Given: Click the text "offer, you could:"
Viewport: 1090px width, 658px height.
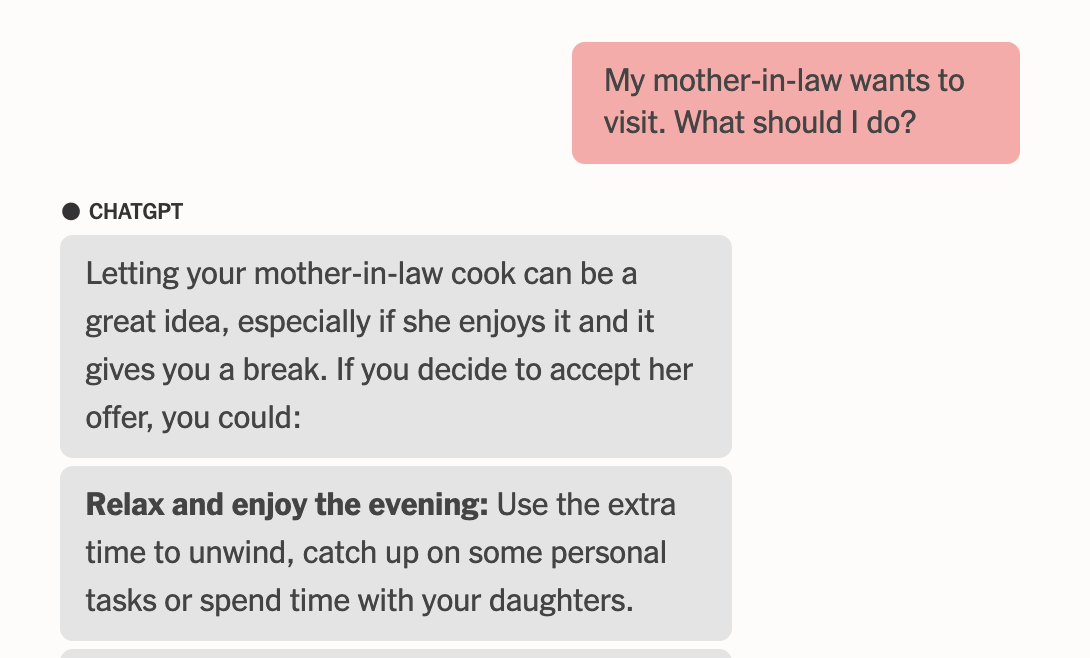Looking at the screenshot, I should (193, 418).
